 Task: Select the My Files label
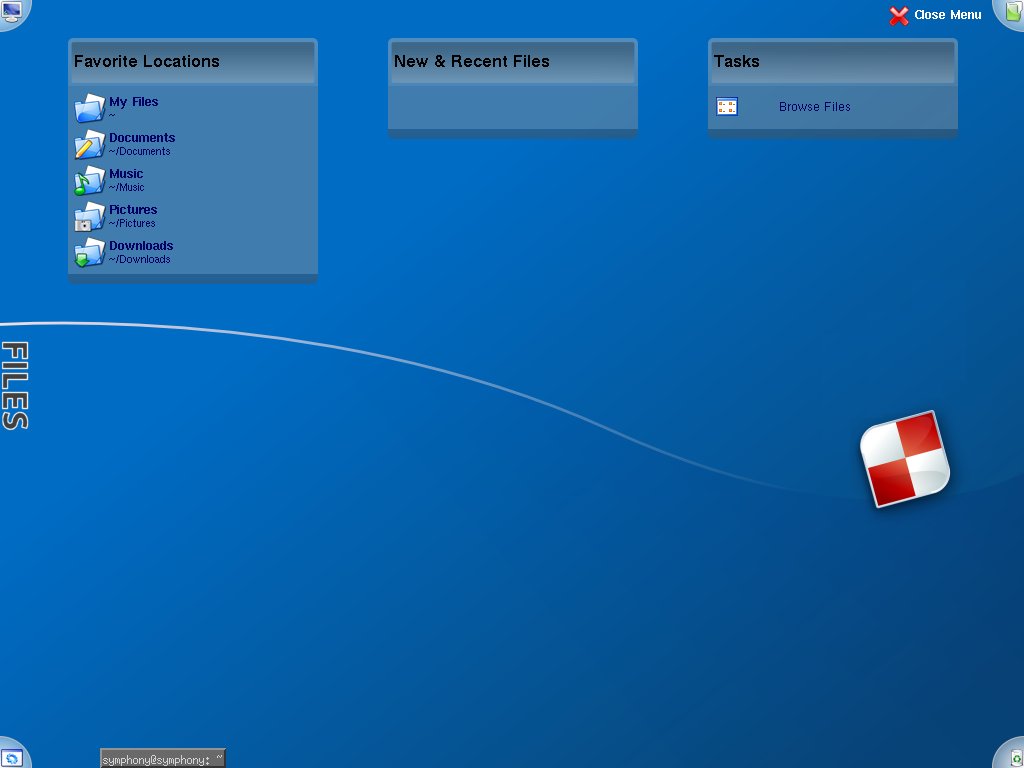tap(133, 102)
